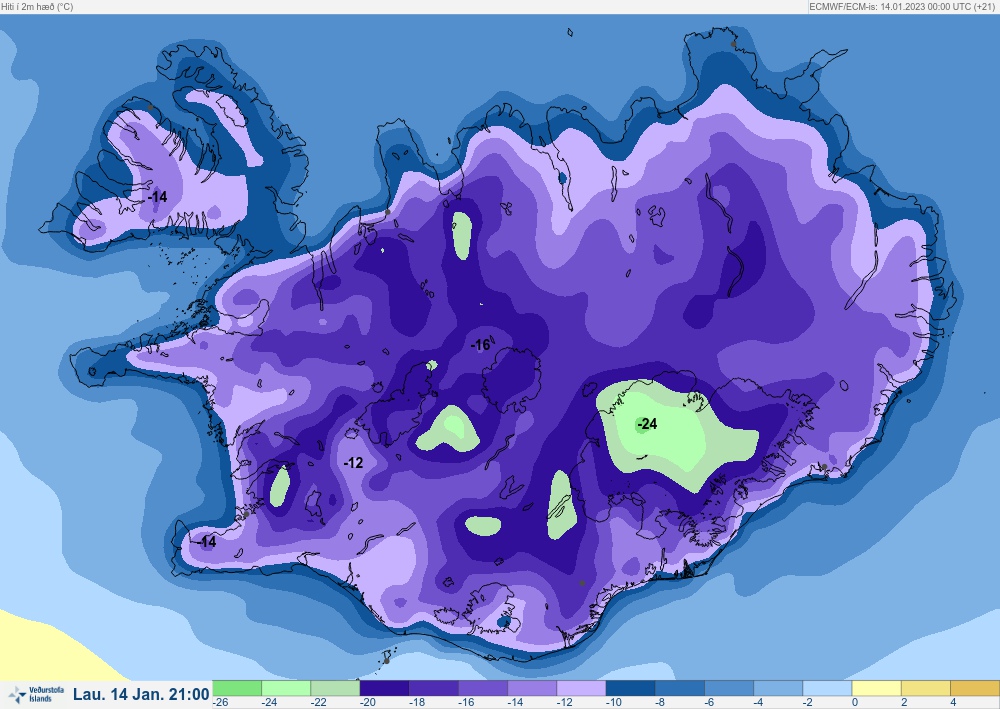This screenshot has width=1000, height=709.
Task: Click the '-10' legend scale number
Action: (613, 702)
